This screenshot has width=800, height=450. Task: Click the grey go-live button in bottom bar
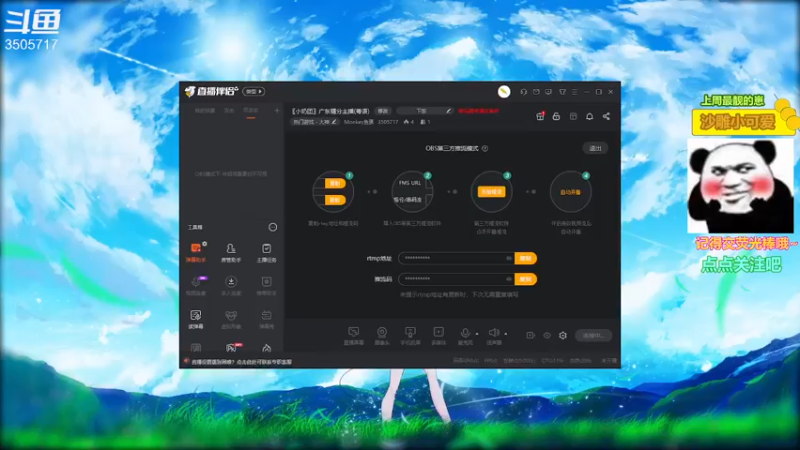593,335
